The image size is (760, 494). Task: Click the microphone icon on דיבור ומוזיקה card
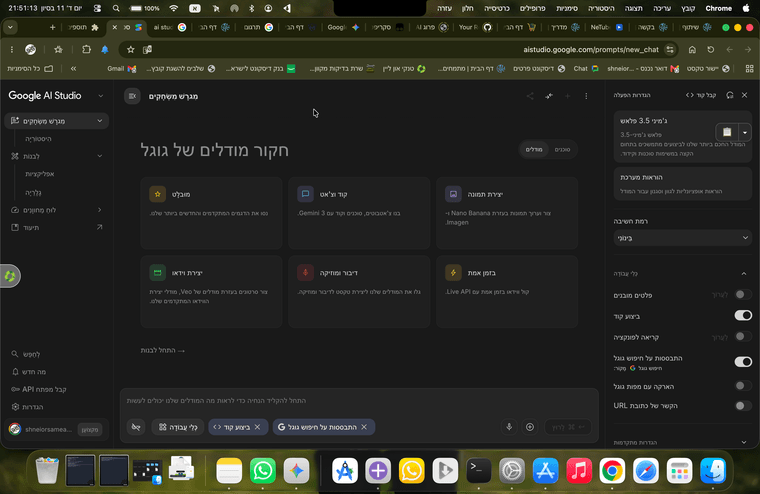point(305,272)
